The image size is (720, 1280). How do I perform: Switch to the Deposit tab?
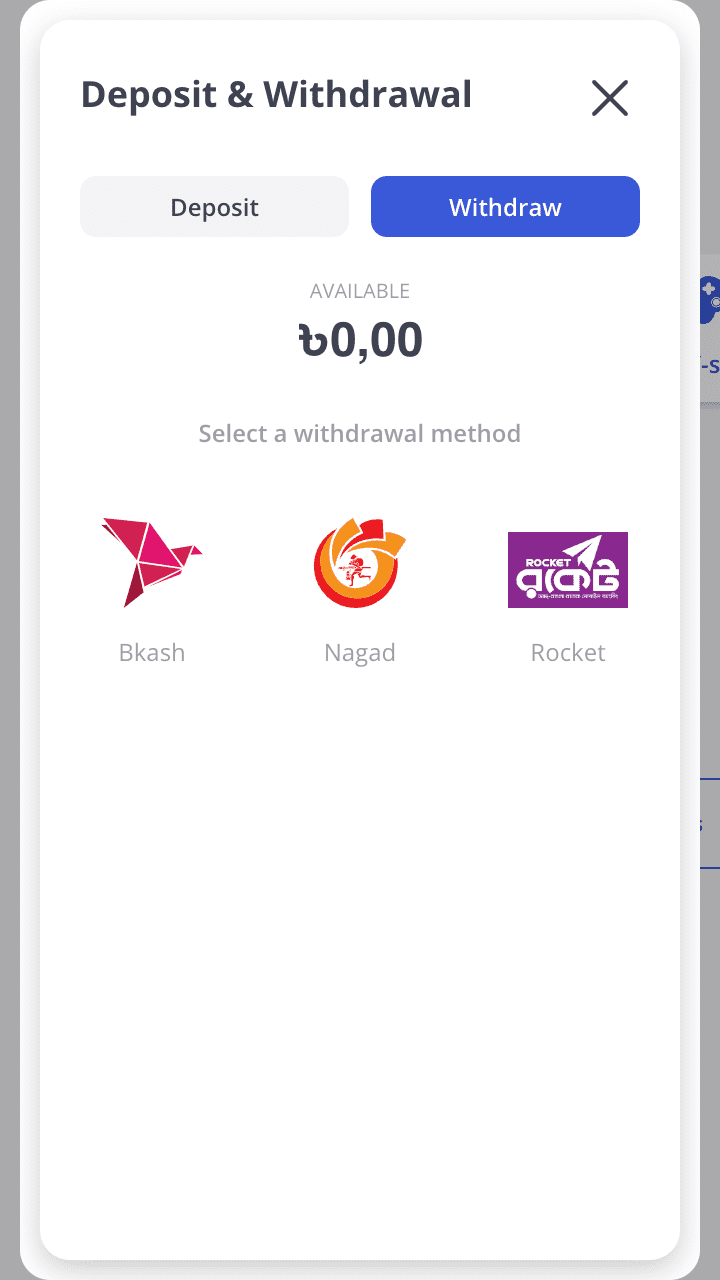point(214,207)
